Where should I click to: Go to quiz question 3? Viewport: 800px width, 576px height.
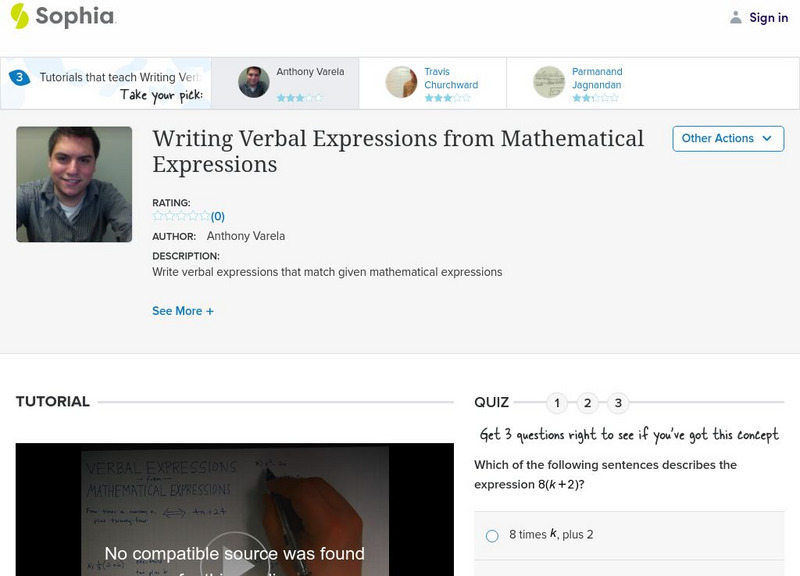coord(618,403)
